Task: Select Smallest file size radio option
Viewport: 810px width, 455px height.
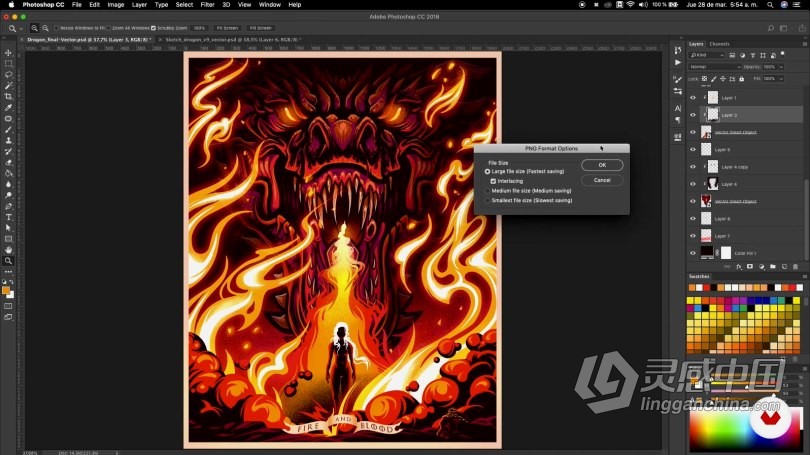Action: (488, 200)
